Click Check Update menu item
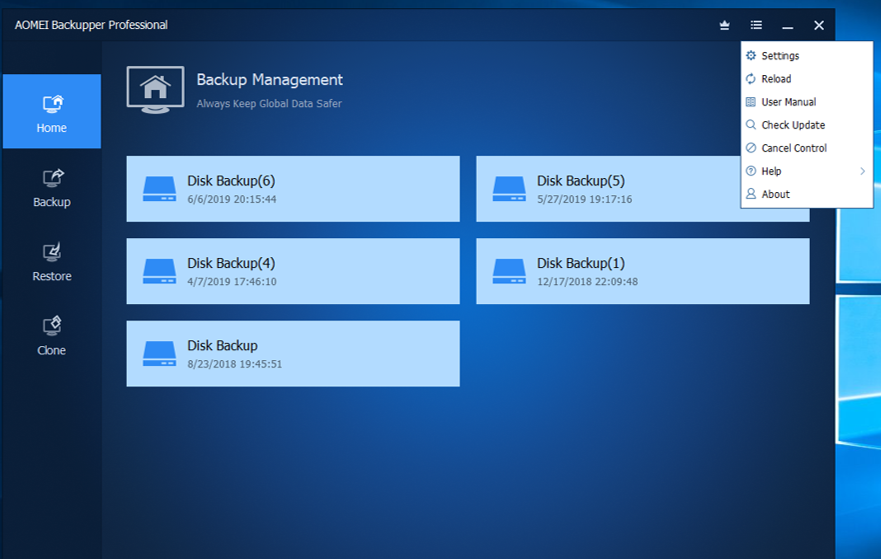Viewport: 881px width, 559px height. pyautogui.click(x=792, y=125)
